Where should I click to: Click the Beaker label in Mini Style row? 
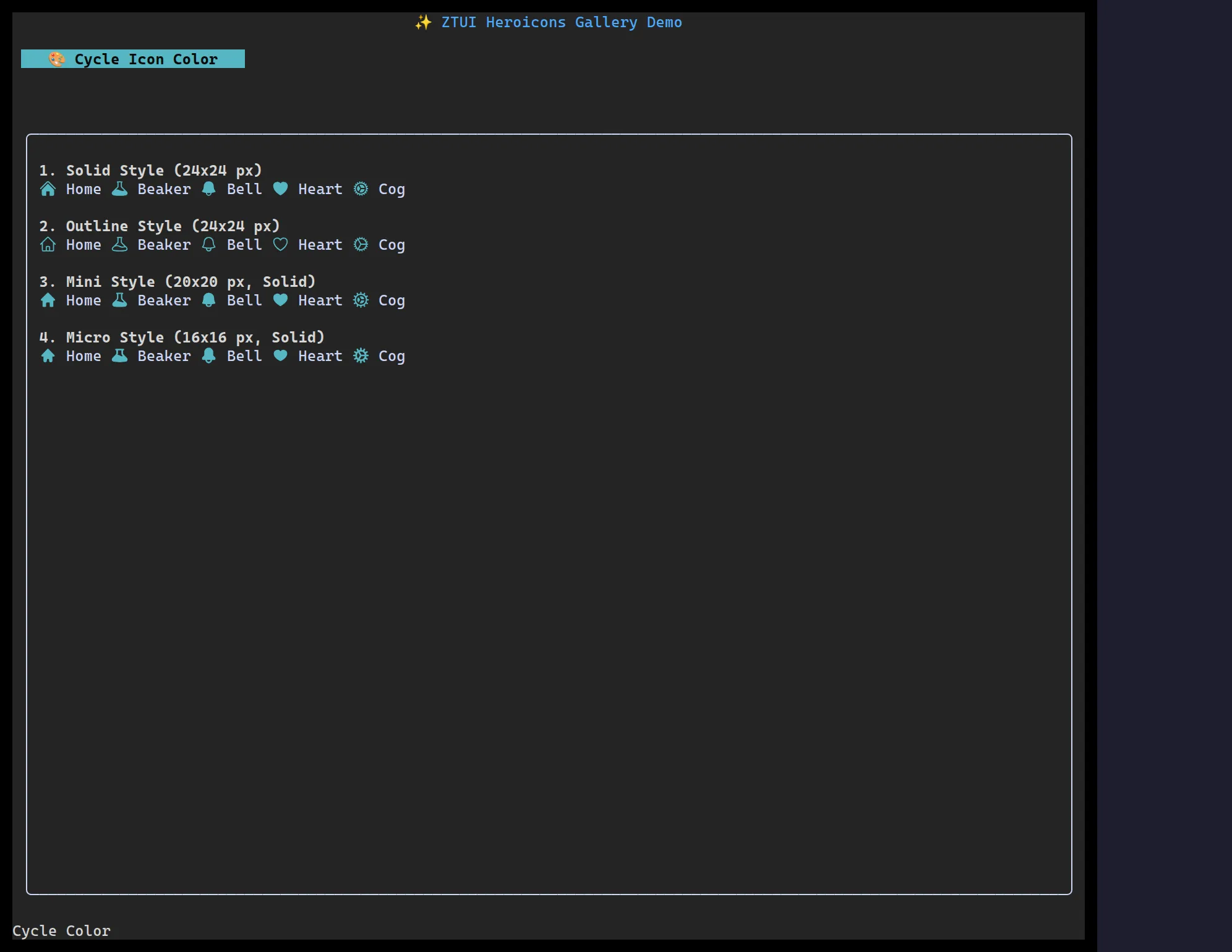[x=164, y=300]
